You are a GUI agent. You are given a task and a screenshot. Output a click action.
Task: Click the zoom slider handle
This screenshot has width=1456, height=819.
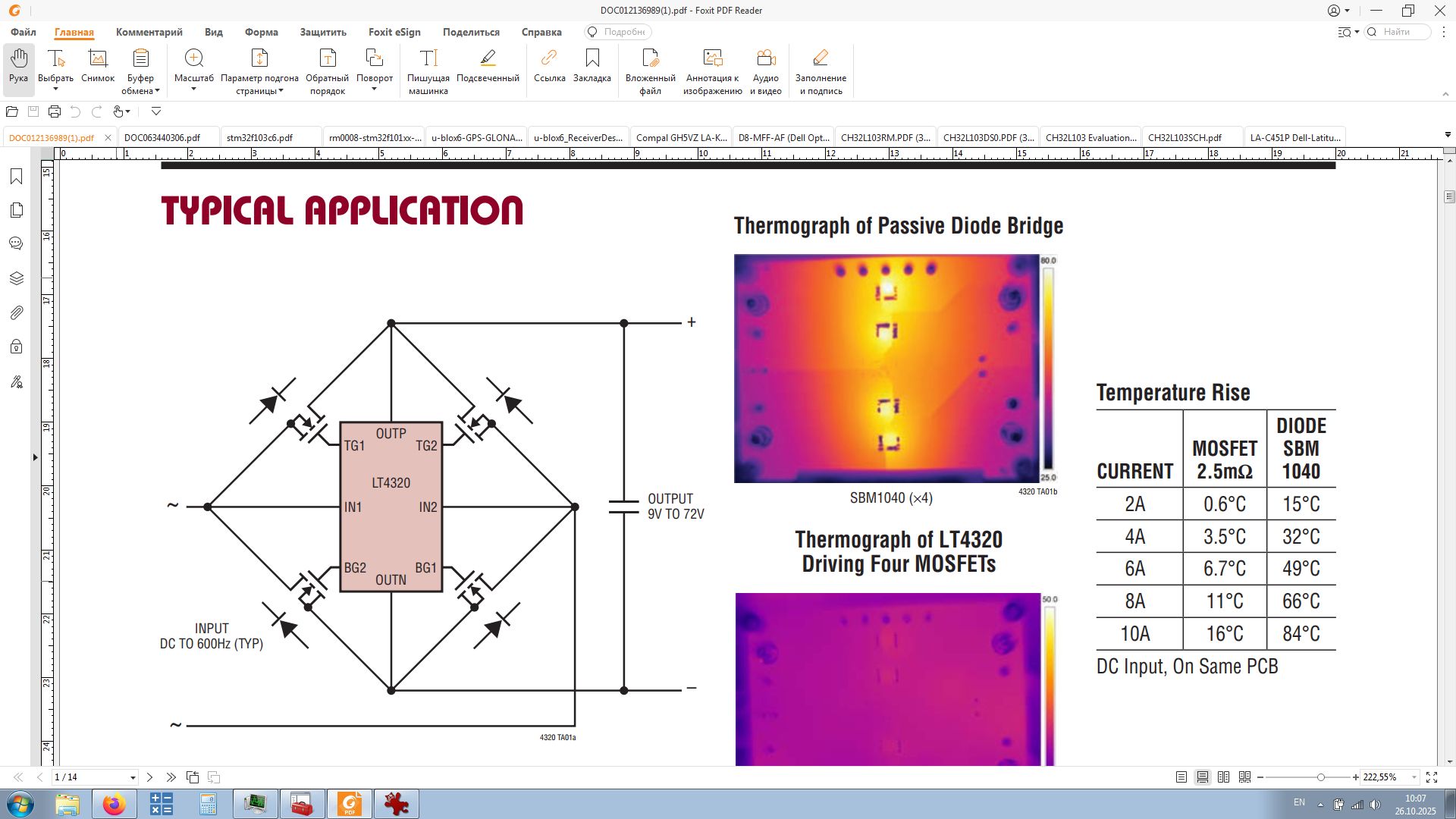(1321, 777)
